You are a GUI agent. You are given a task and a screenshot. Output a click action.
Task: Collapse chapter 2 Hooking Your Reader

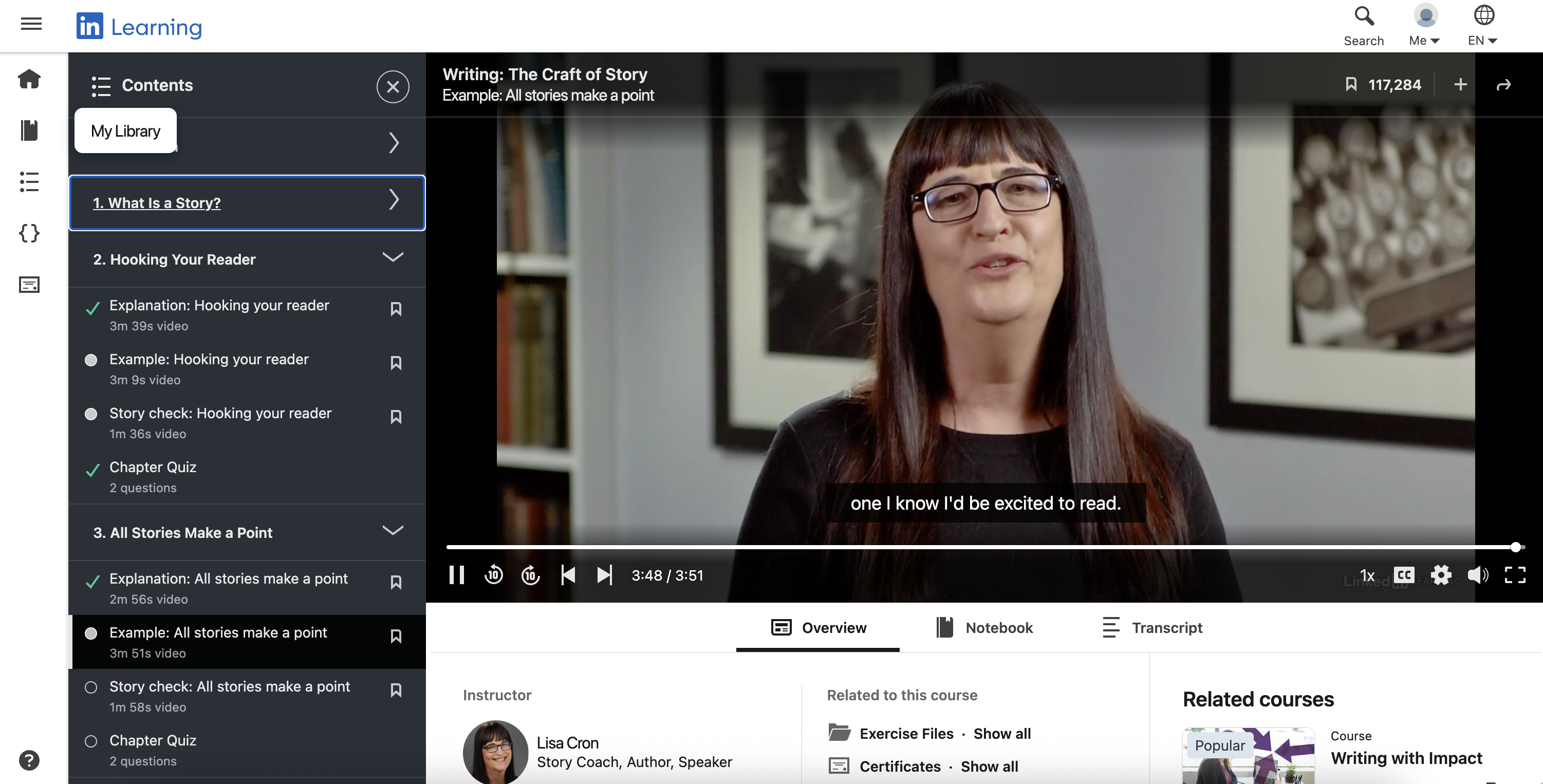pos(393,257)
